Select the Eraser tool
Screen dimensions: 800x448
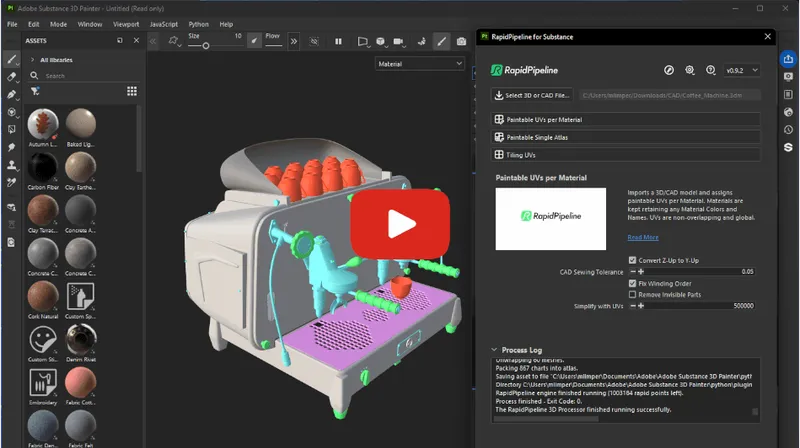coord(11,77)
